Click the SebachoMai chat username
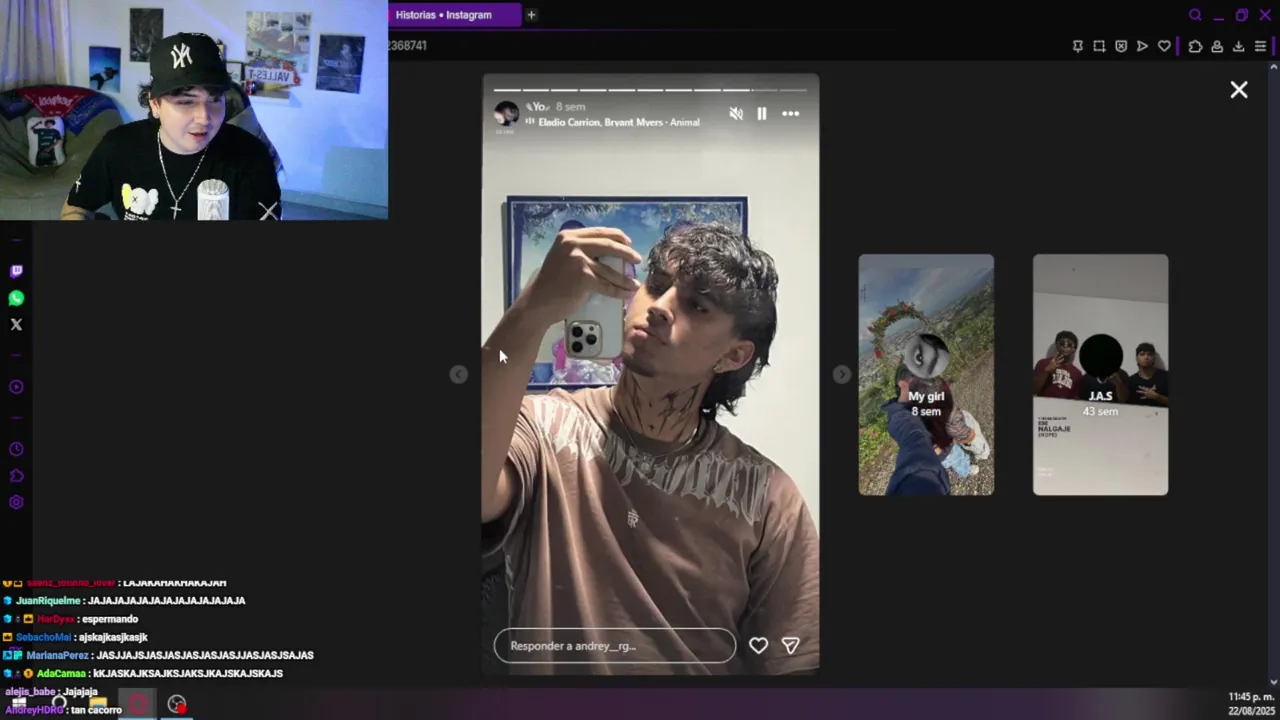 43,637
